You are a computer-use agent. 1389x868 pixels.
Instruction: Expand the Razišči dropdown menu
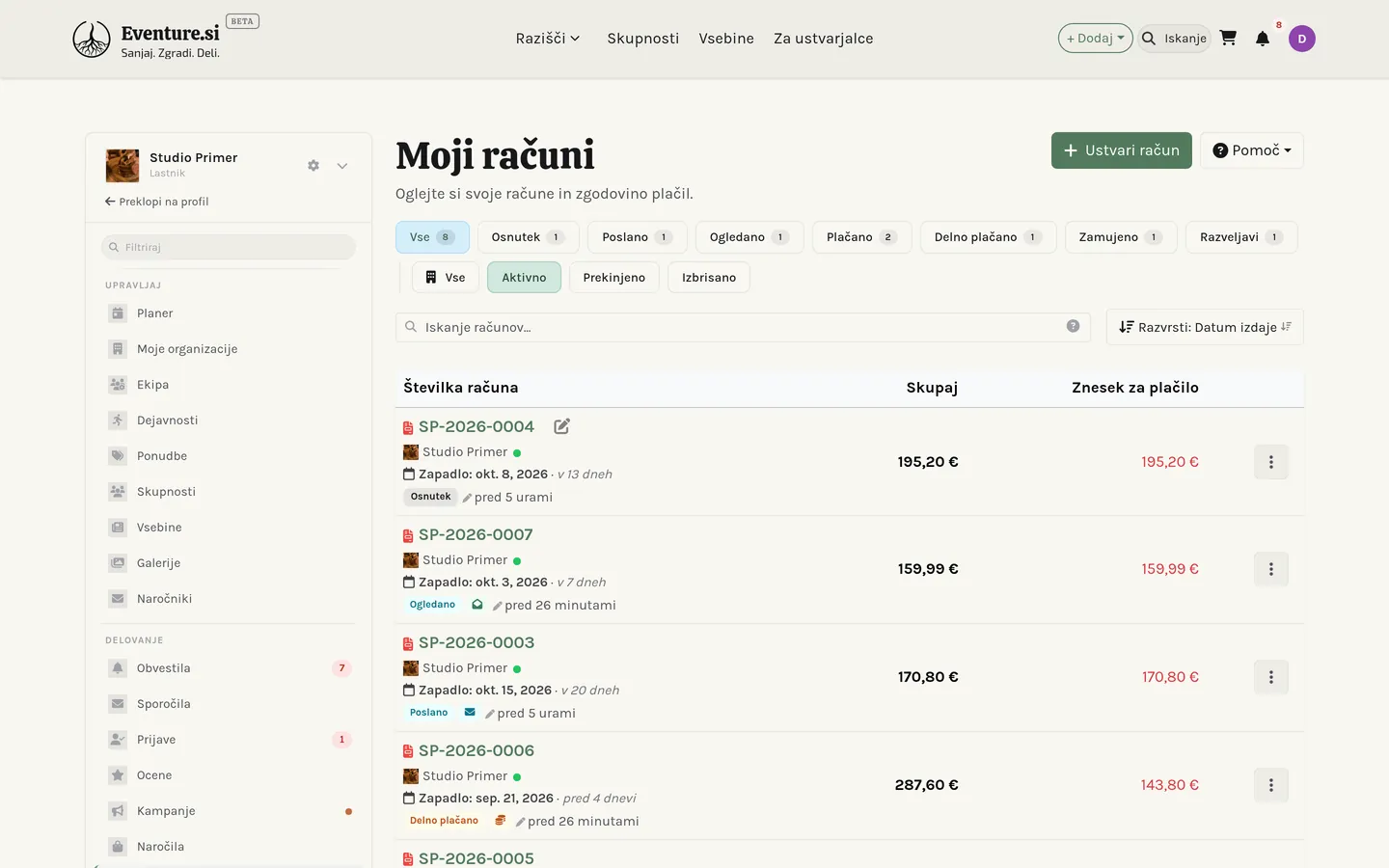[x=548, y=39]
